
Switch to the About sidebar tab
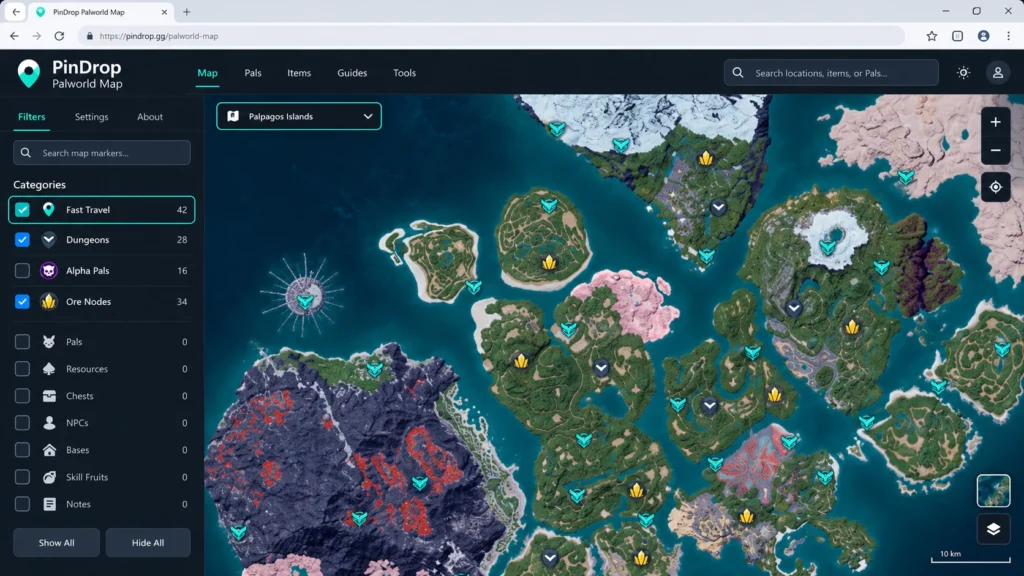point(150,117)
